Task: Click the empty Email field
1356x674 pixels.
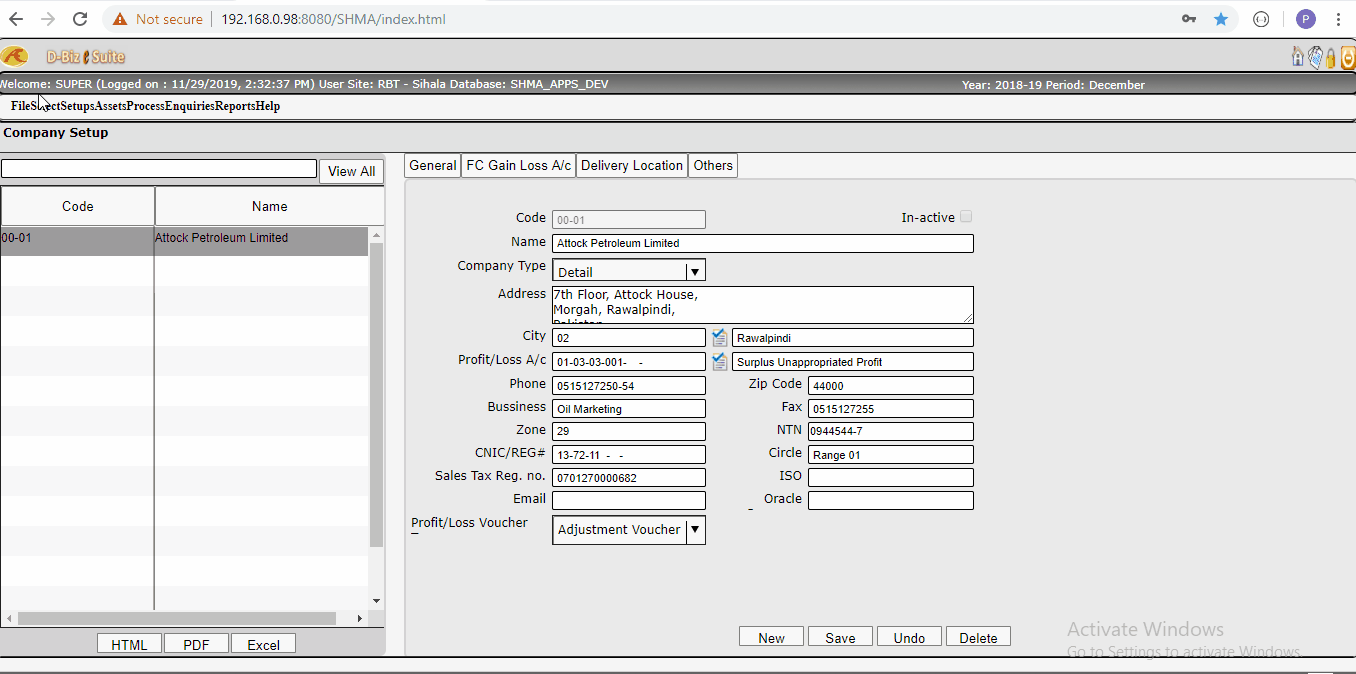Action: point(629,500)
